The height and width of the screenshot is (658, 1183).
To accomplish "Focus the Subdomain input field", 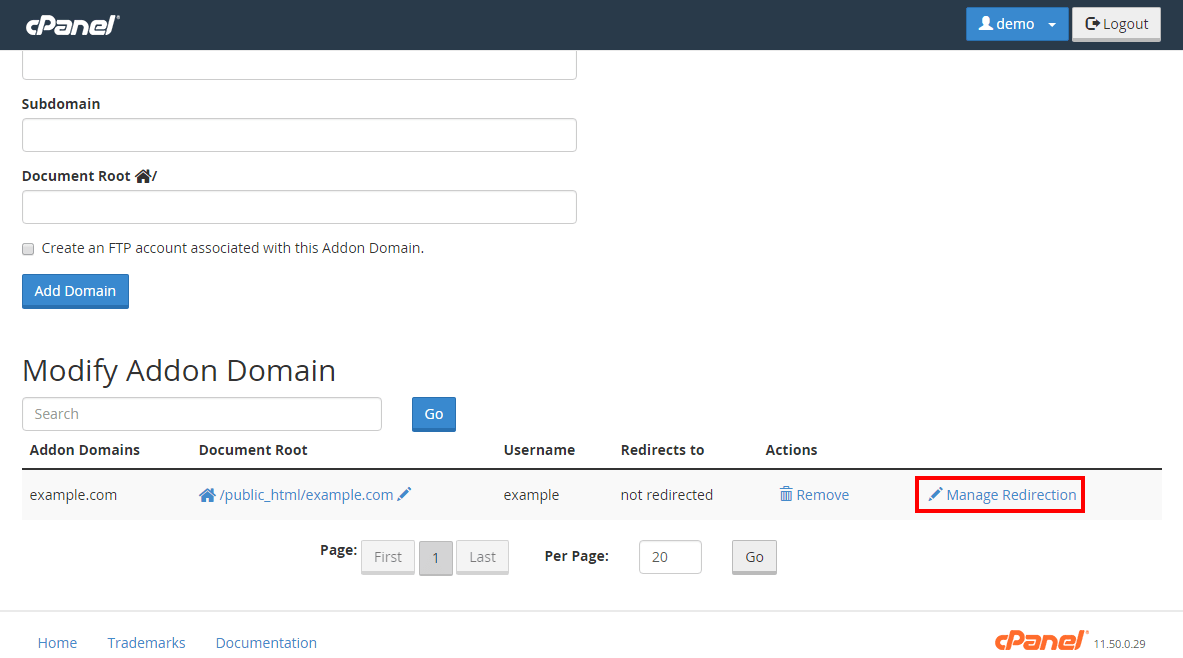I will [300, 135].
